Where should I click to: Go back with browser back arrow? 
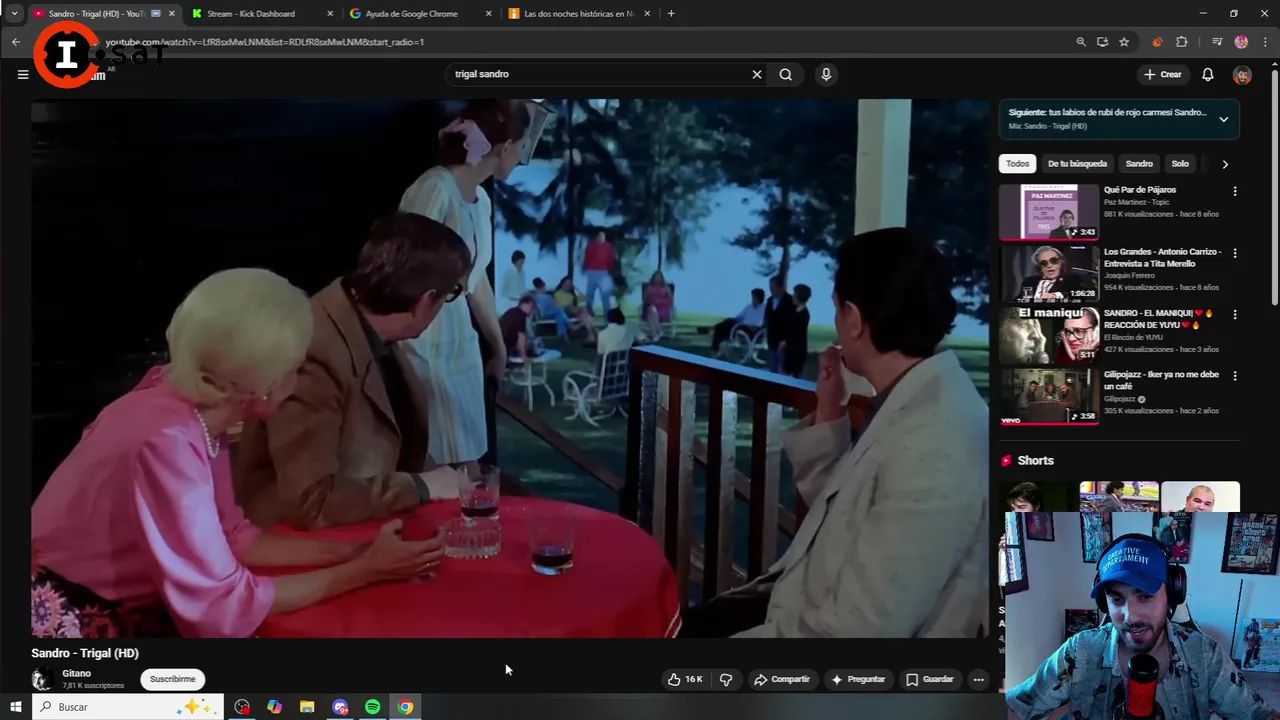[16, 42]
